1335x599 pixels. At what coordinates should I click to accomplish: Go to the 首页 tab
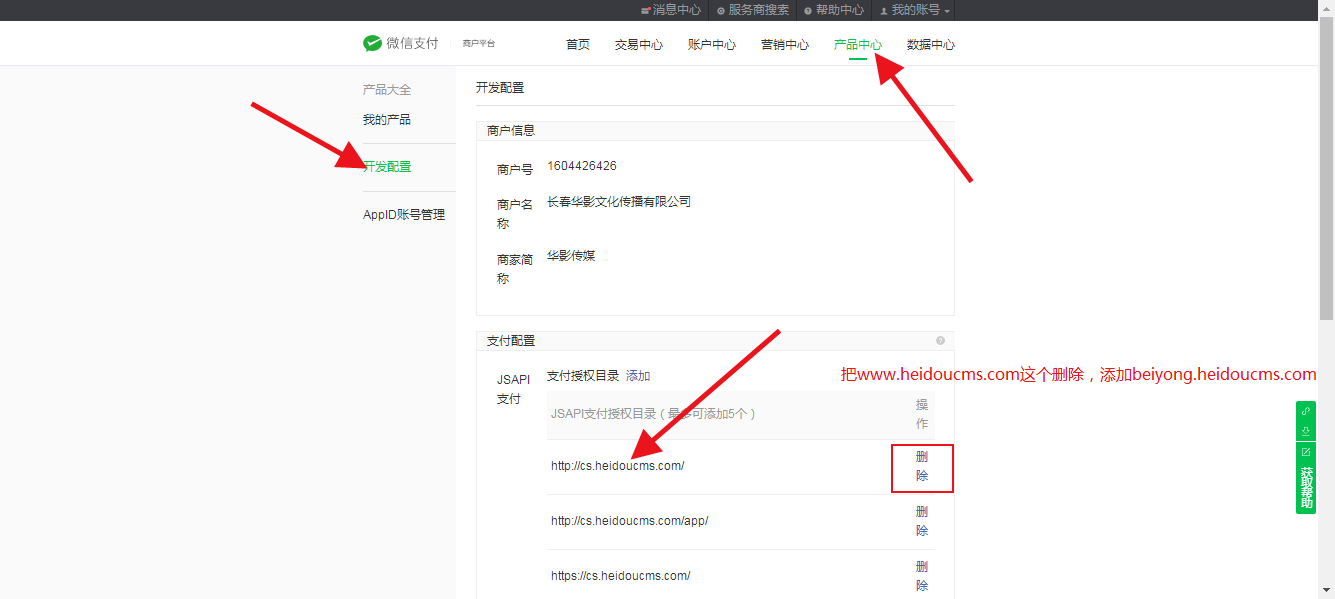pyautogui.click(x=578, y=45)
